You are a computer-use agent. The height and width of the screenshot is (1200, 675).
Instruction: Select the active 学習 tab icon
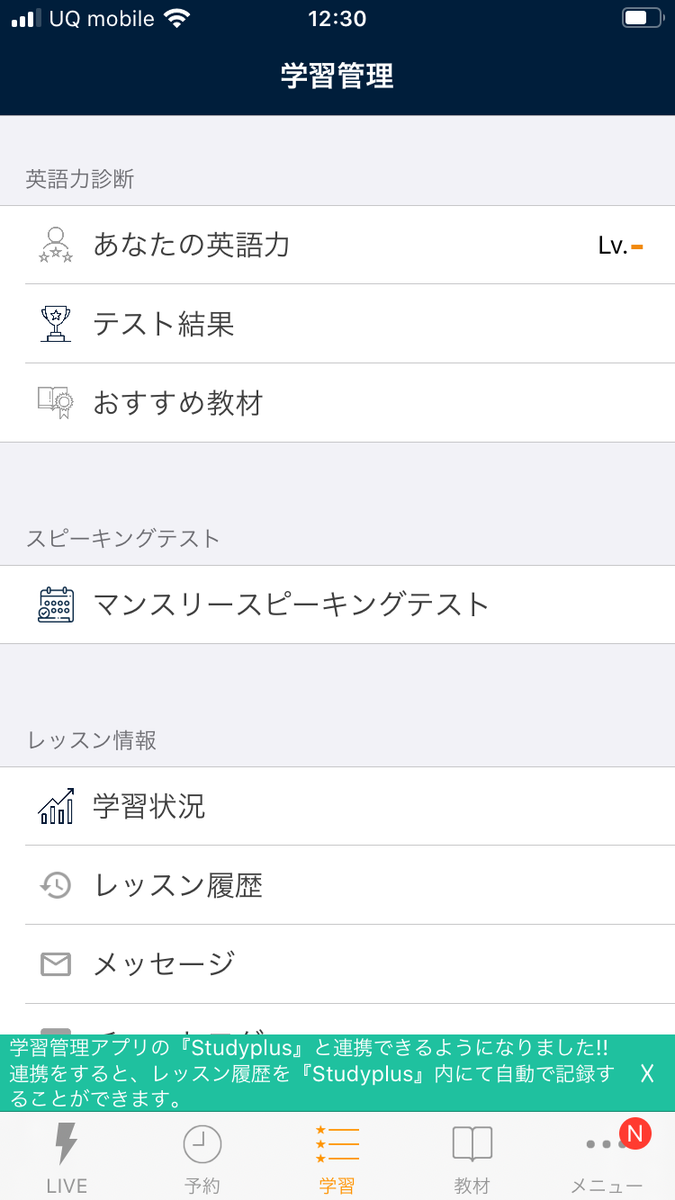[x=336, y=1143]
